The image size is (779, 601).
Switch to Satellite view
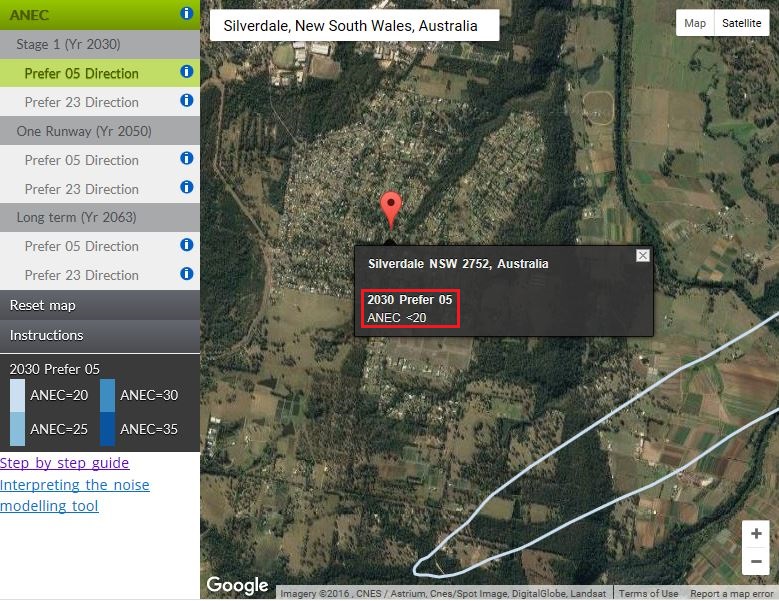741,23
